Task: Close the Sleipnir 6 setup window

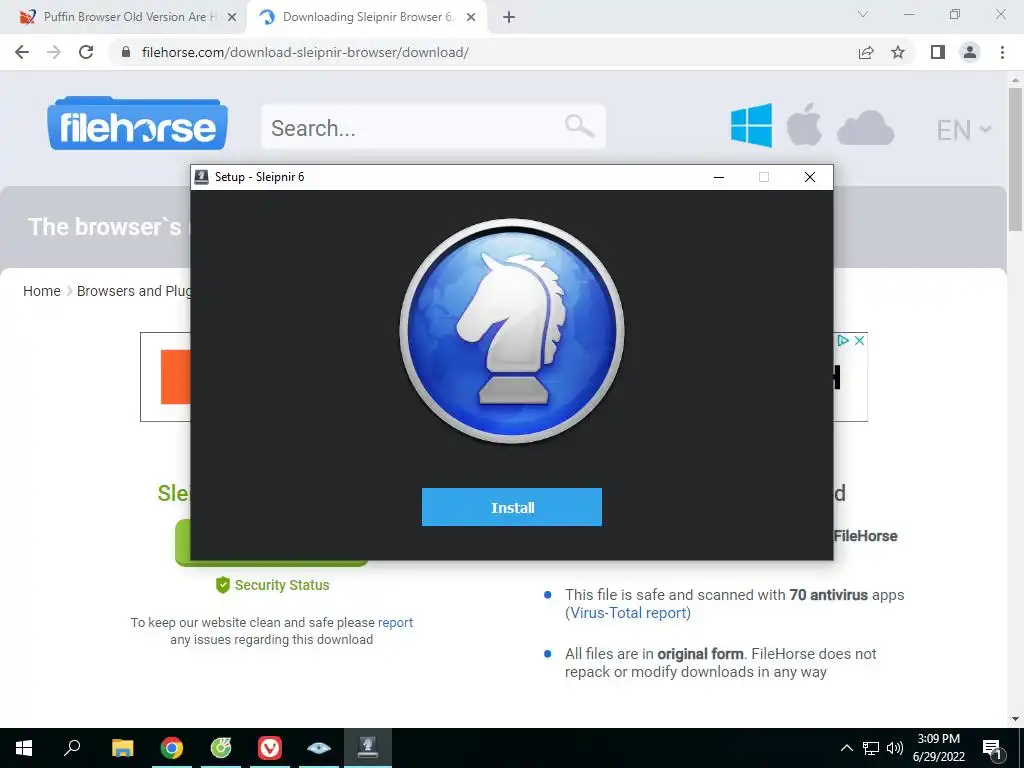Action: pos(810,177)
